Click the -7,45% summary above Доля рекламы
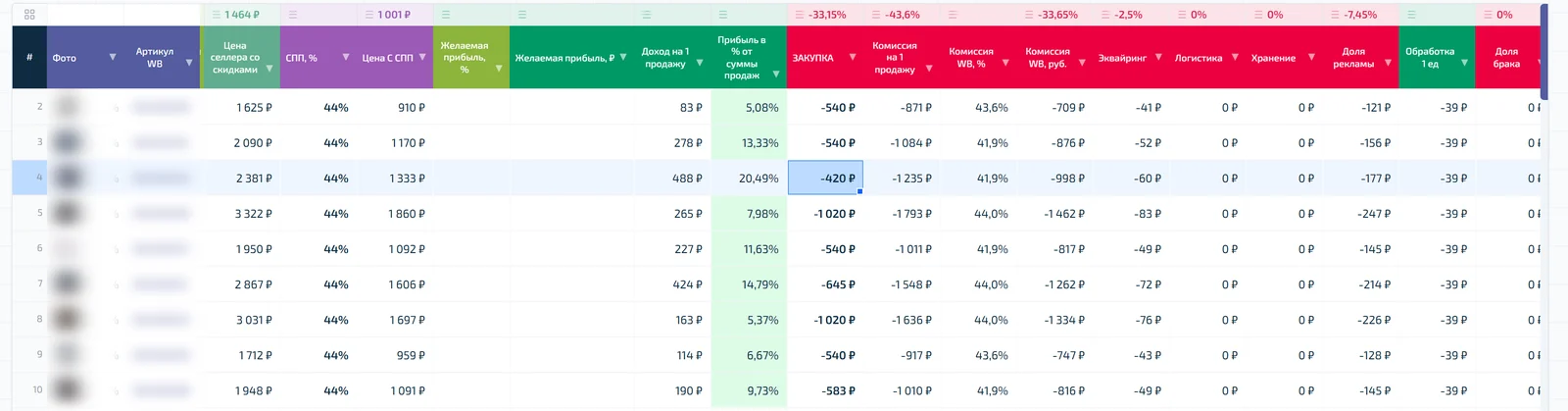The height and width of the screenshot is (411, 1568). click(x=1354, y=15)
